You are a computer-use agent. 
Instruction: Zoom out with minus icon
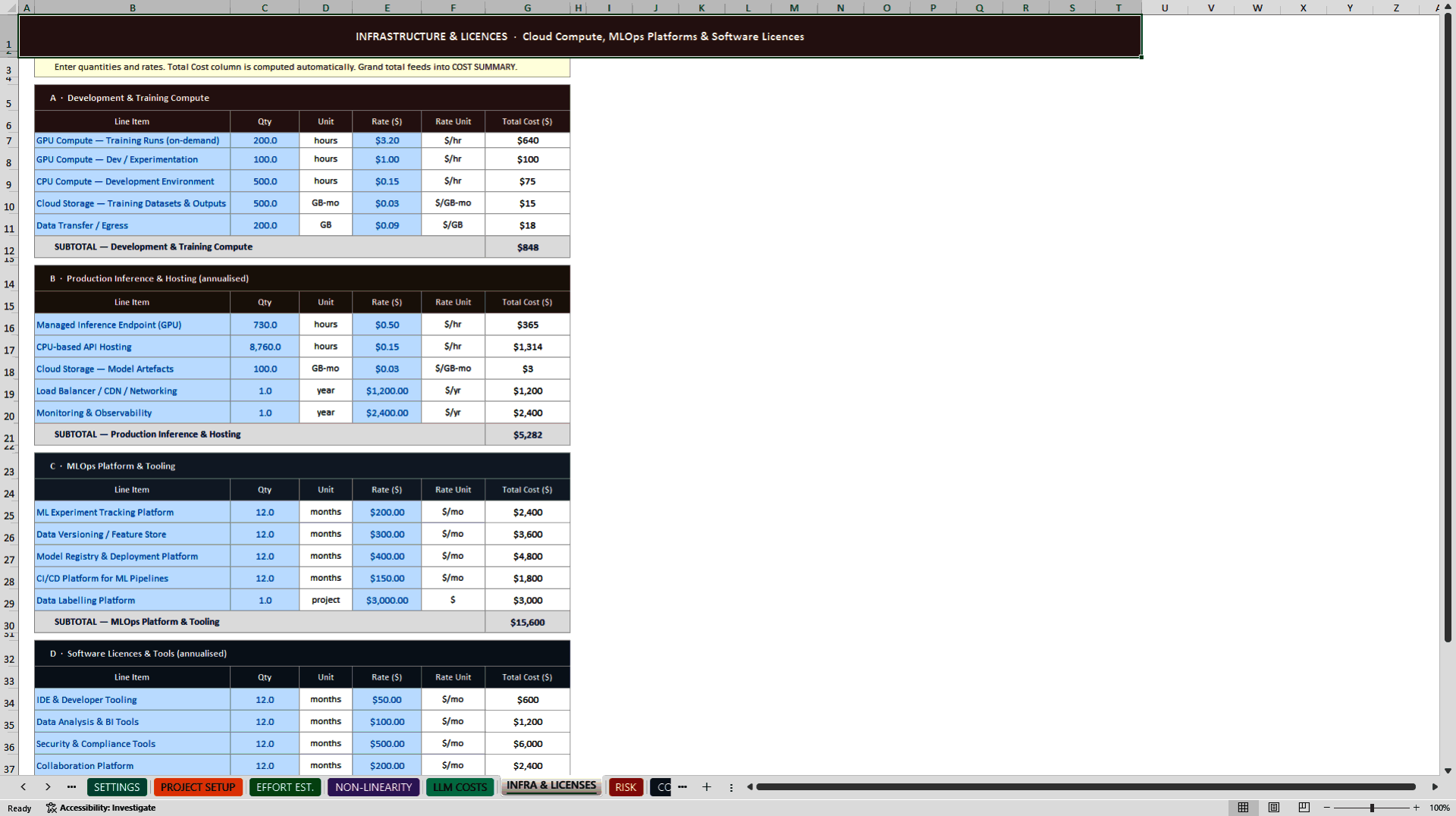(x=1327, y=808)
